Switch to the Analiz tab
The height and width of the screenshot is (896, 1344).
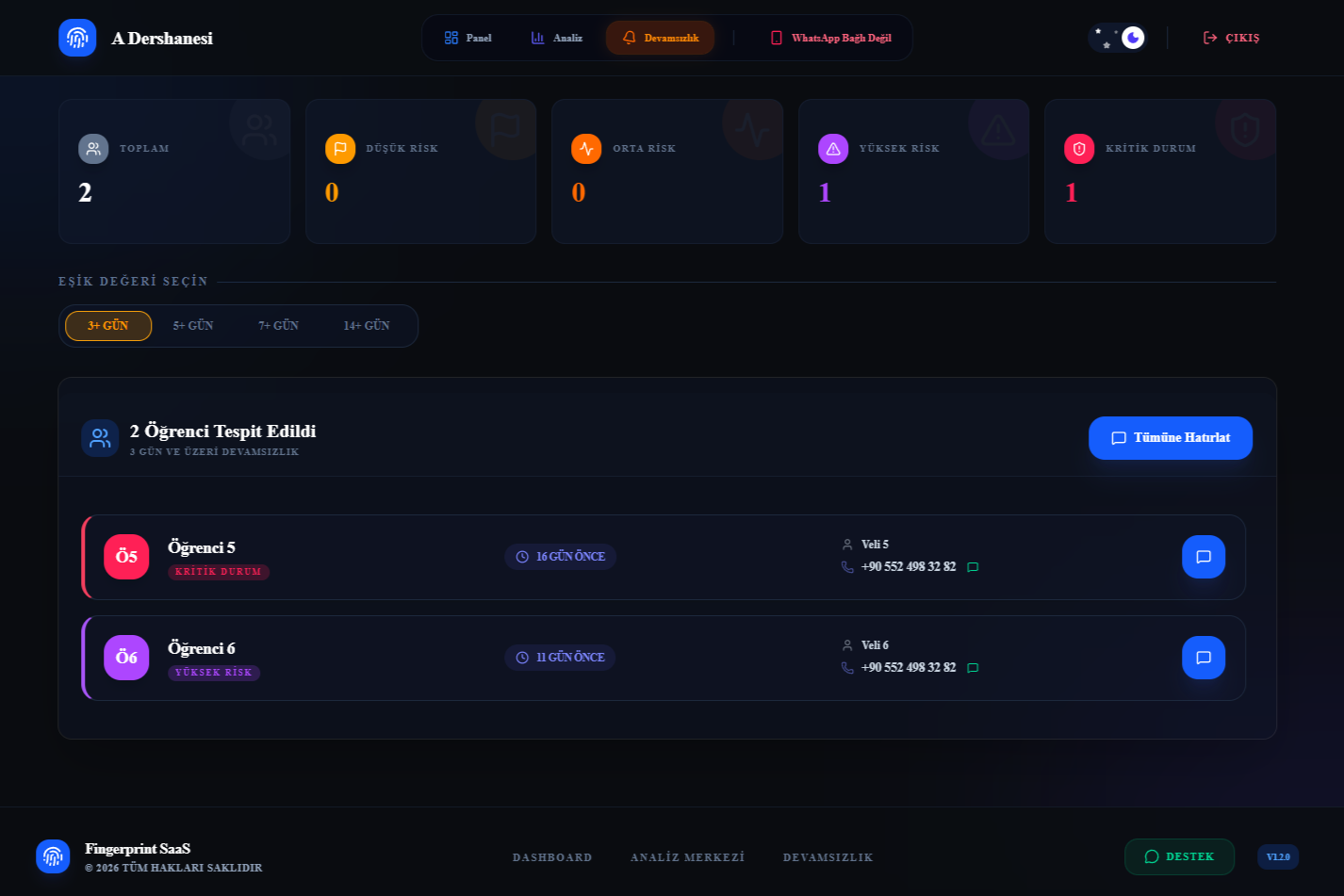pos(557,38)
